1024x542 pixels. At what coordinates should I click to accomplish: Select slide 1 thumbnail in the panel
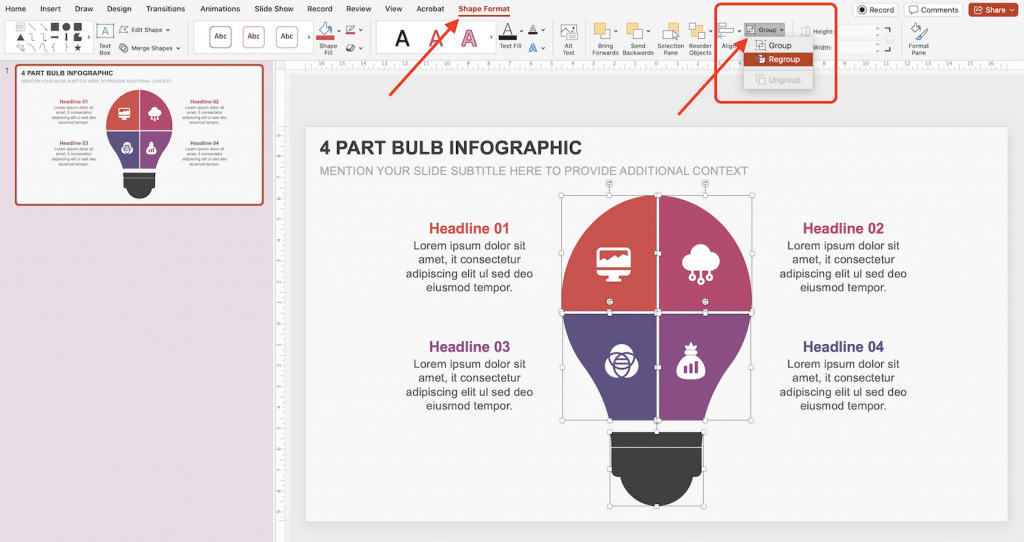139,135
